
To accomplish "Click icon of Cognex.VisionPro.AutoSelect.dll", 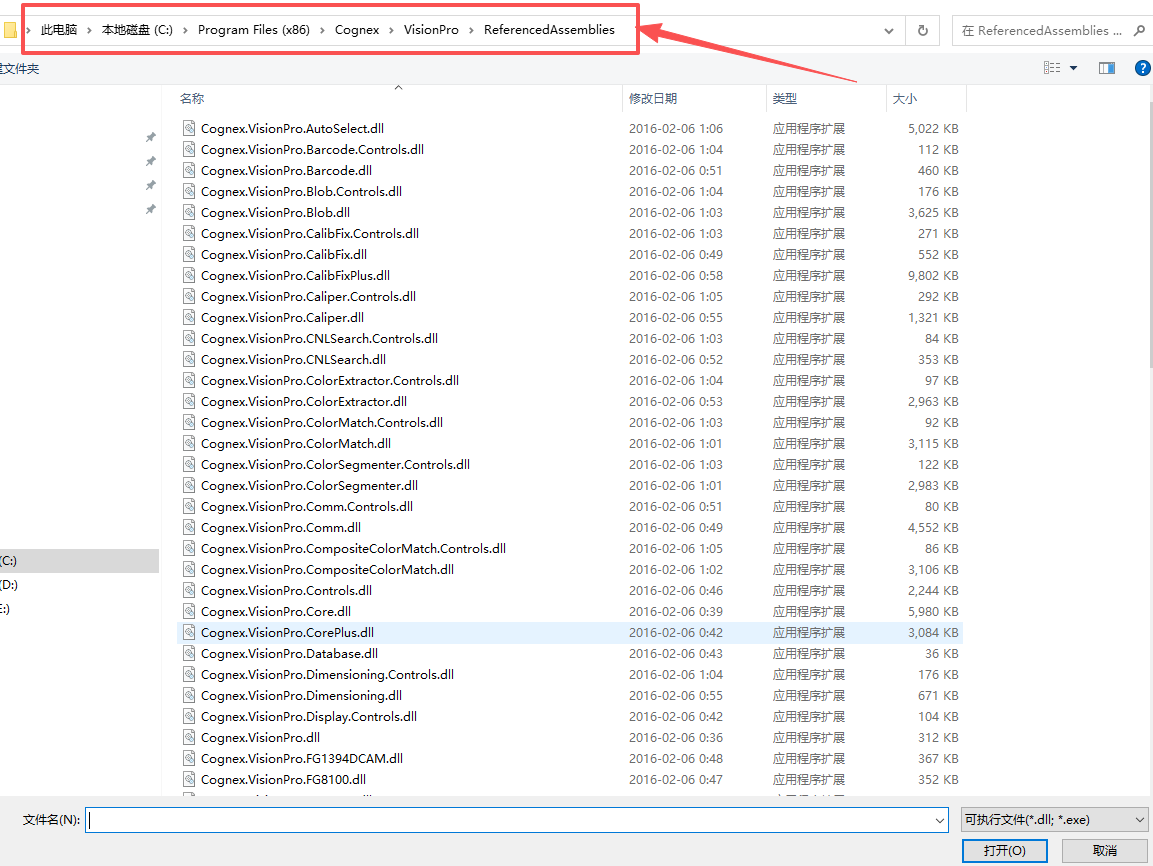I will tap(189, 128).
